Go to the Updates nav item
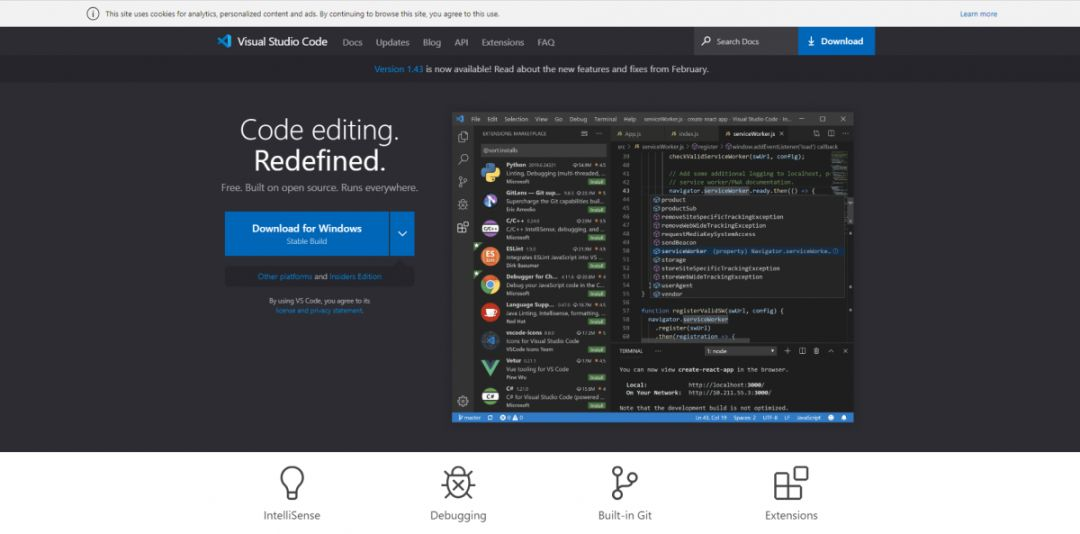Image resolution: width=1080 pixels, height=534 pixels. pyautogui.click(x=393, y=43)
